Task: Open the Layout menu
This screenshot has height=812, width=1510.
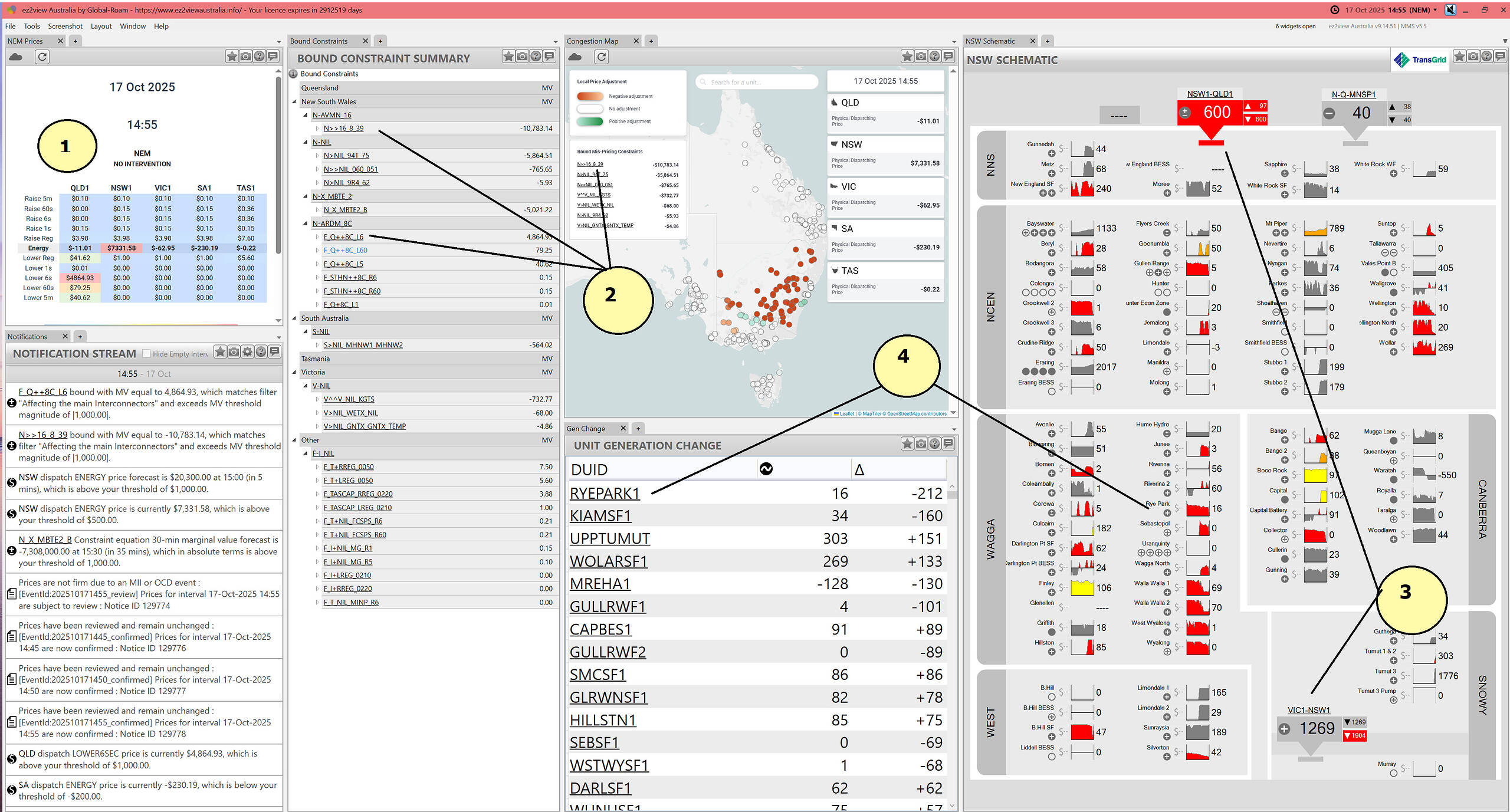Action: click(101, 26)
